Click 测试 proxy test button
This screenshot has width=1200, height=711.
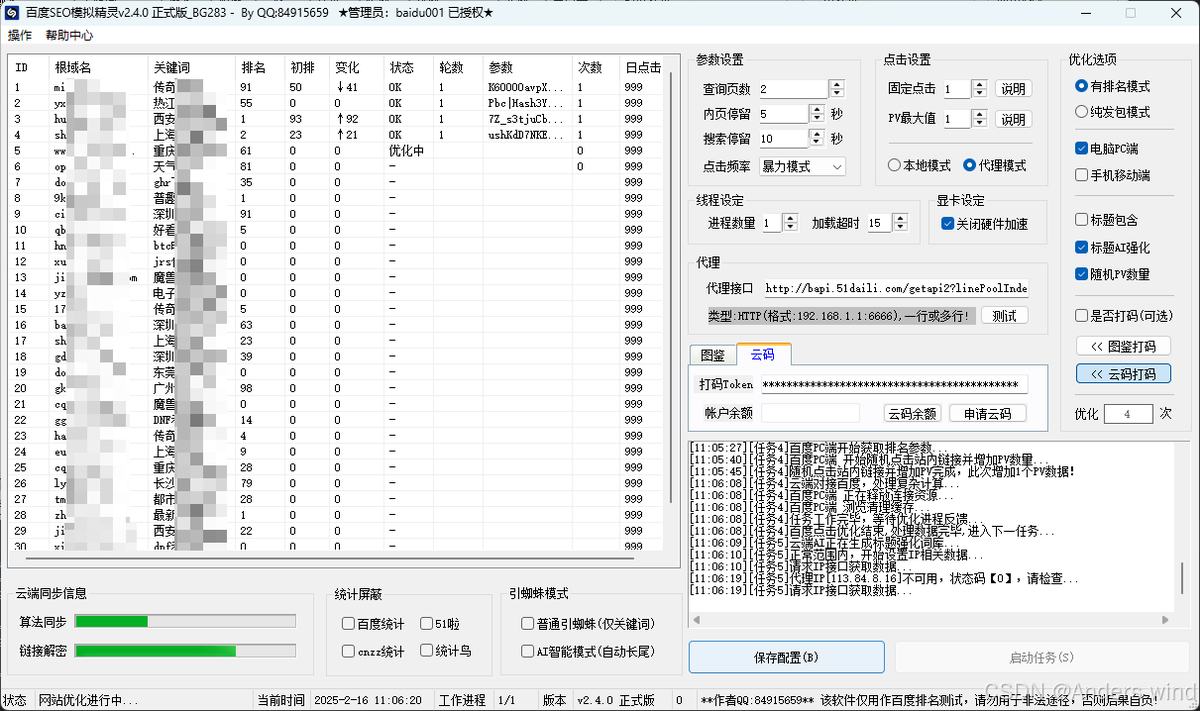pos(1004,316)
